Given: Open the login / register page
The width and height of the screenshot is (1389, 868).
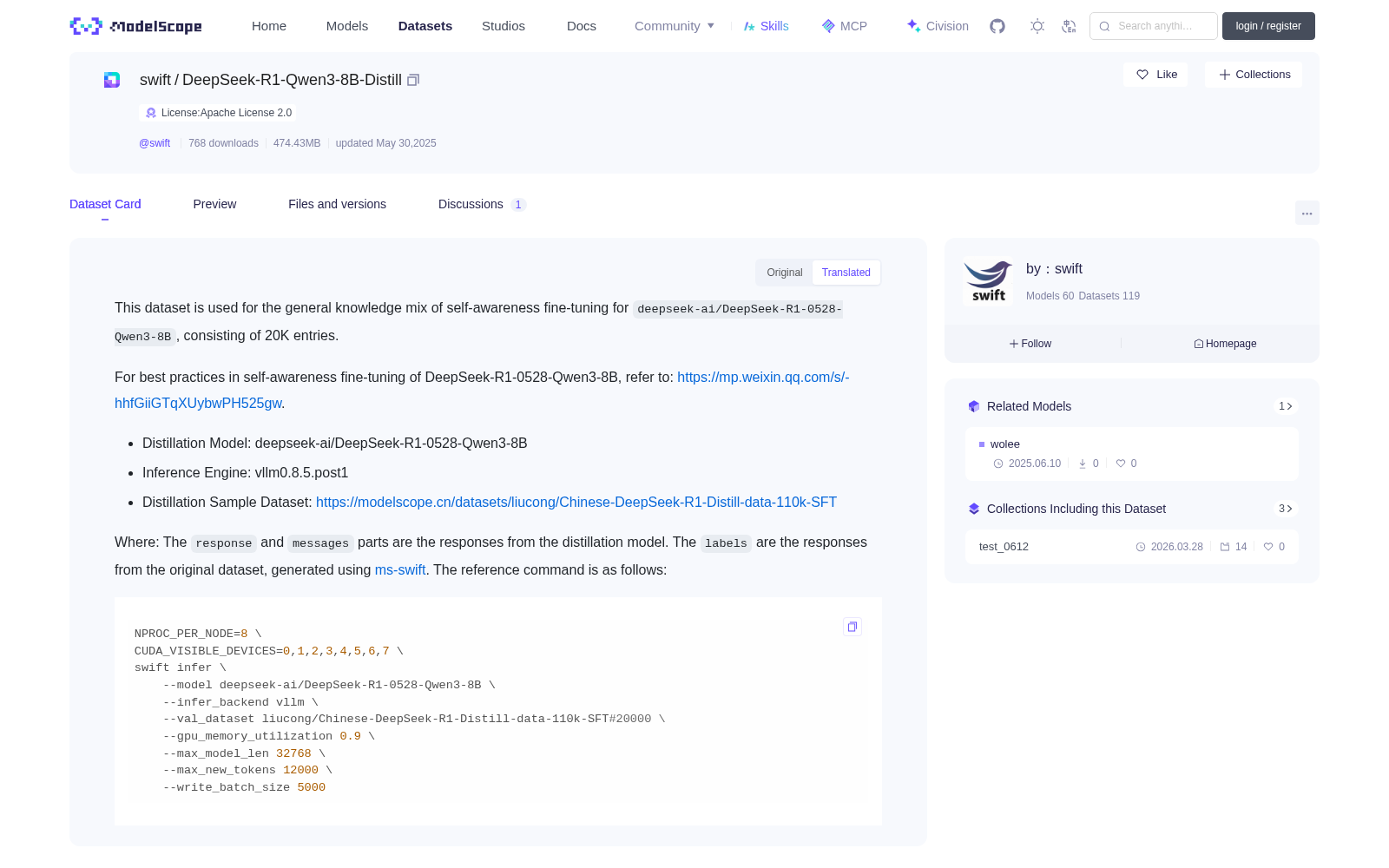Looking at the screenshot, I should [1268, 26].
